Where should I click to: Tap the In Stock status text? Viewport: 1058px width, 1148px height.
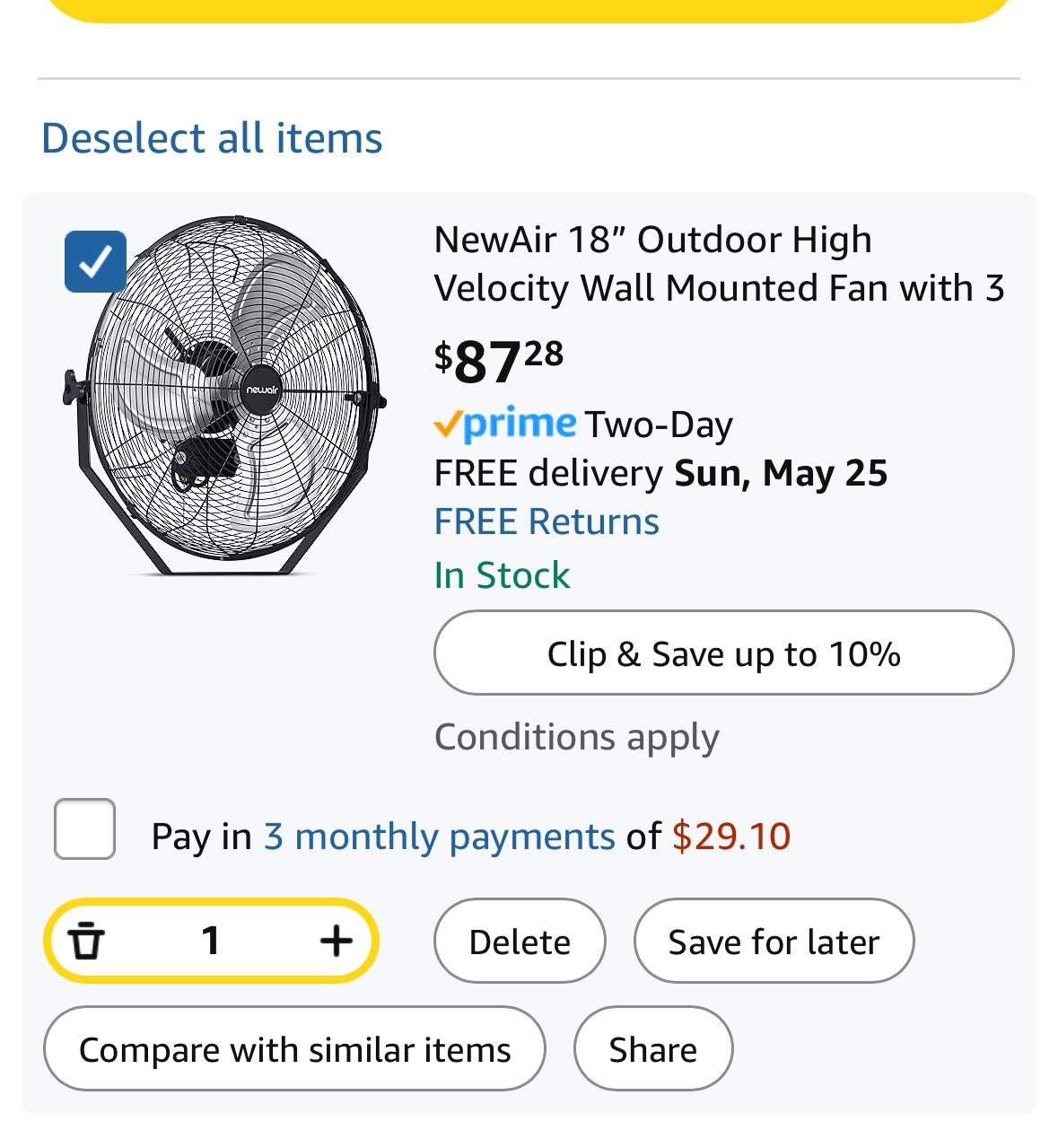click(x=502, y=575)
